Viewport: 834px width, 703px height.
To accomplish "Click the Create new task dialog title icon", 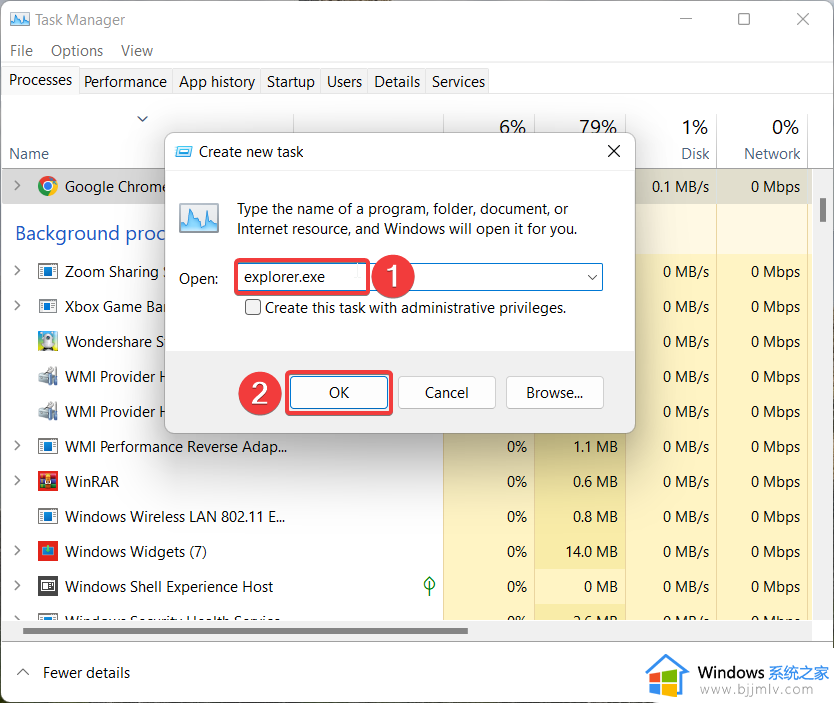I will point(184,152).
